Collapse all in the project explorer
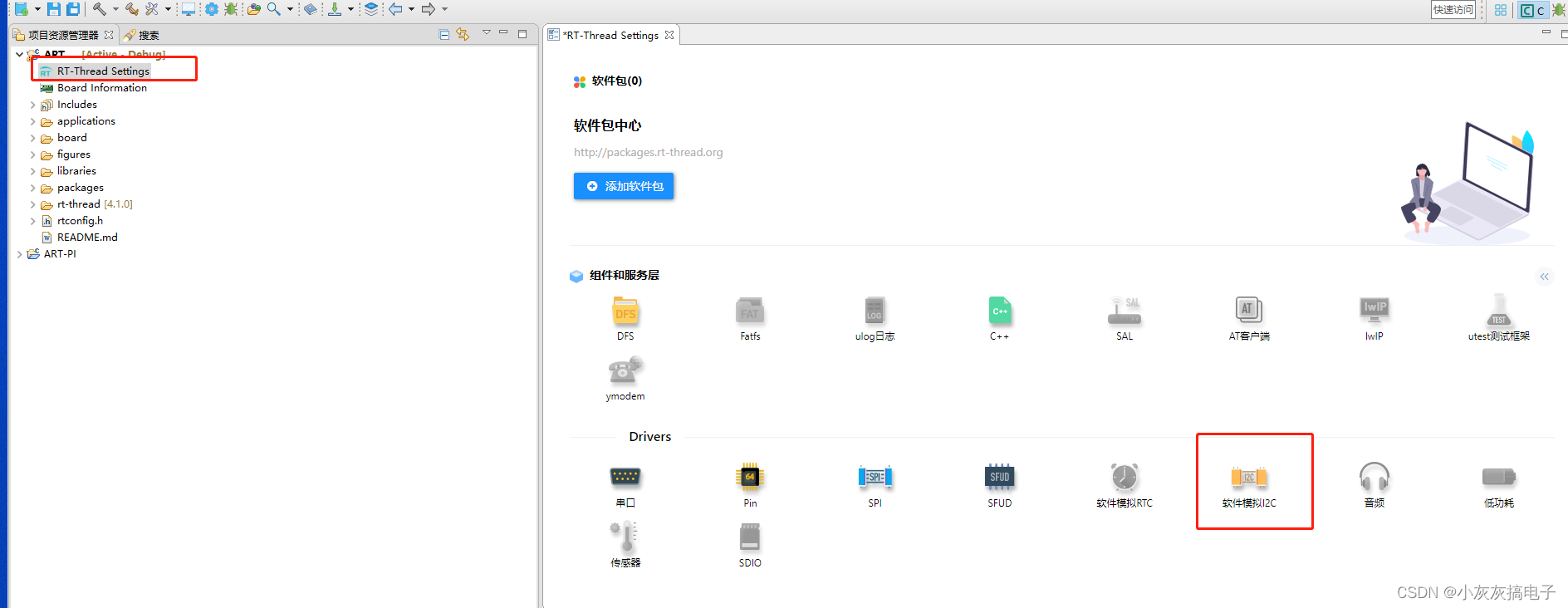 point(444,34)
